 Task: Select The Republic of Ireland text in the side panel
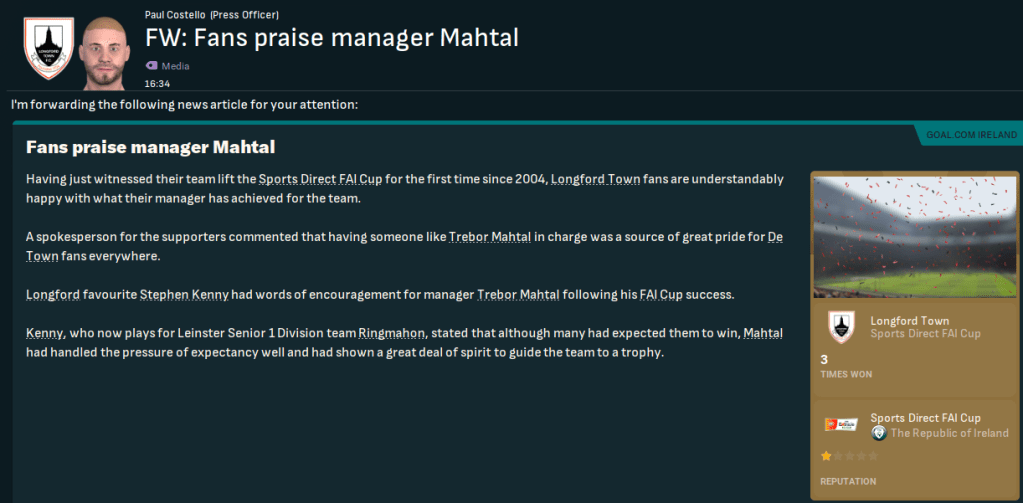(949, 433)
